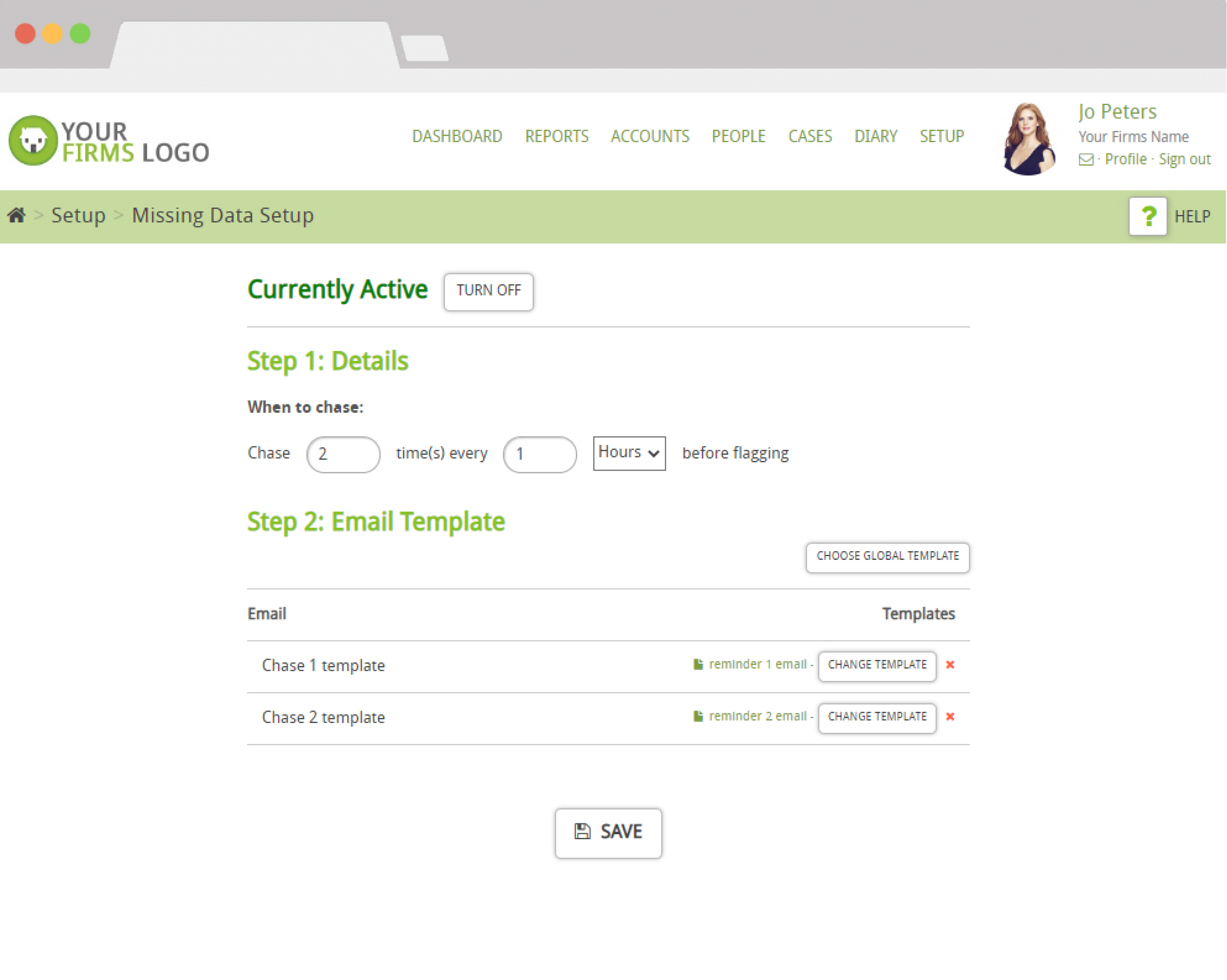
Task: Click the firm logo icon
Action: tap(33, 140)
